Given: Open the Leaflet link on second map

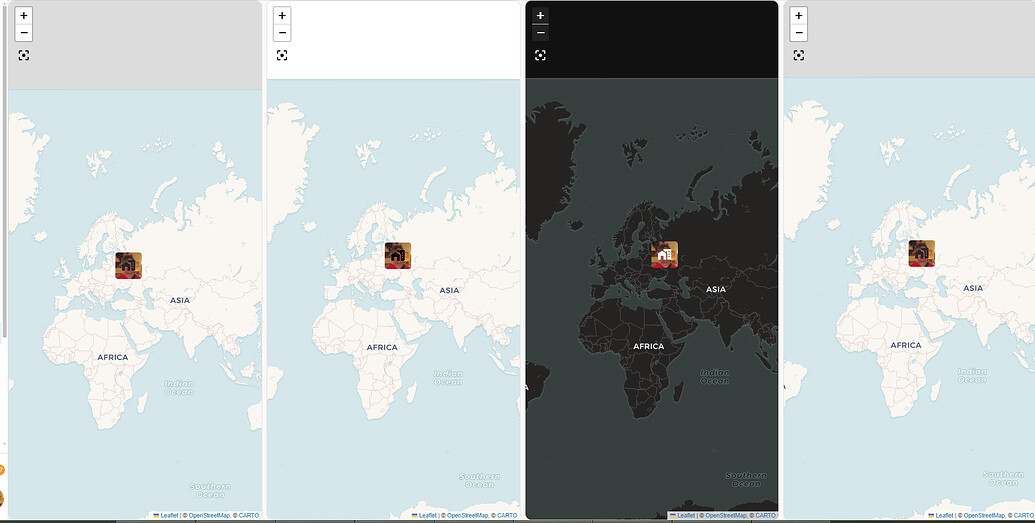Looking at the screenshot, I should pyautogui.click(x=424, y=515).
